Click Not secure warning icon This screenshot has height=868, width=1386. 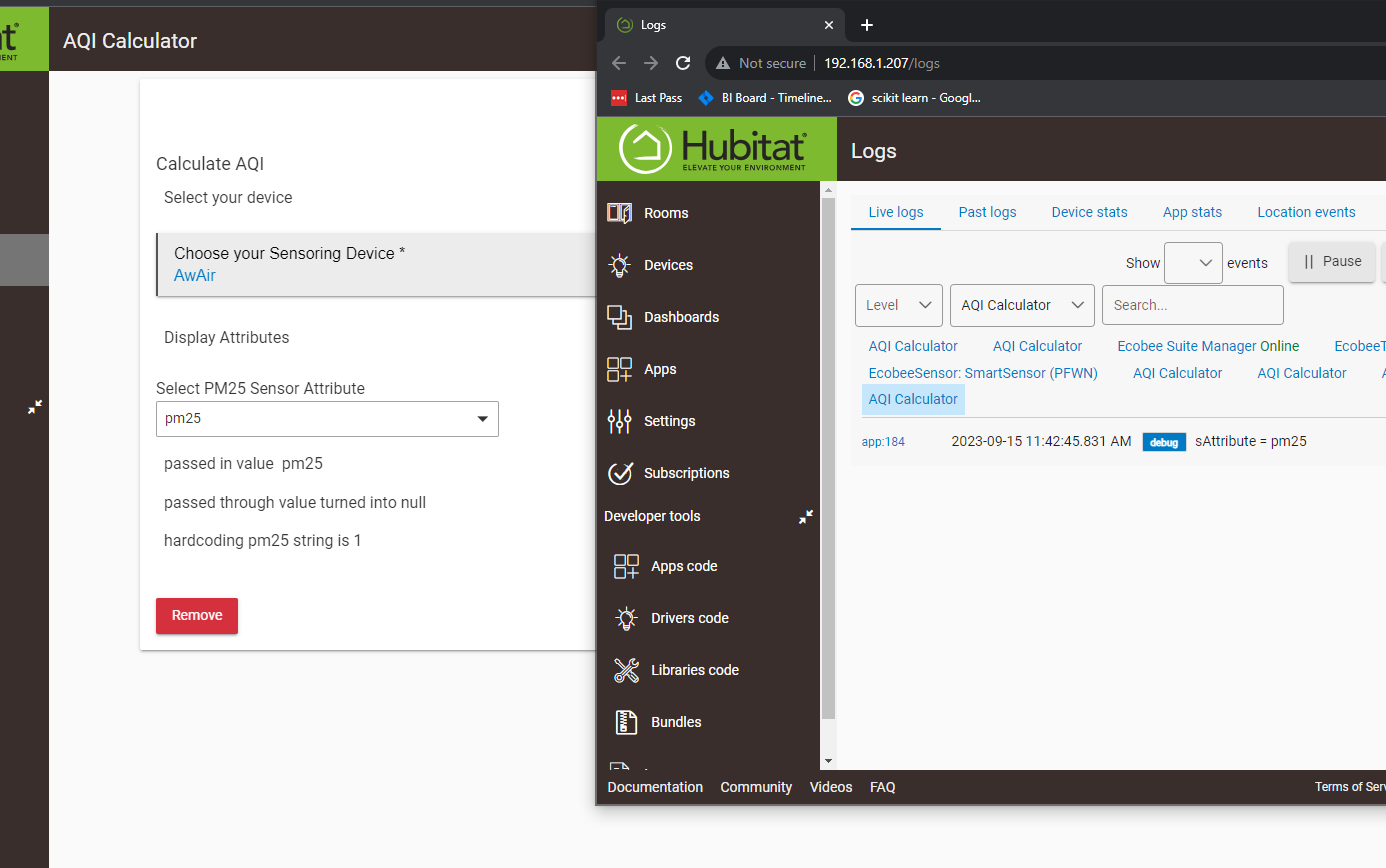click(723, 63)
